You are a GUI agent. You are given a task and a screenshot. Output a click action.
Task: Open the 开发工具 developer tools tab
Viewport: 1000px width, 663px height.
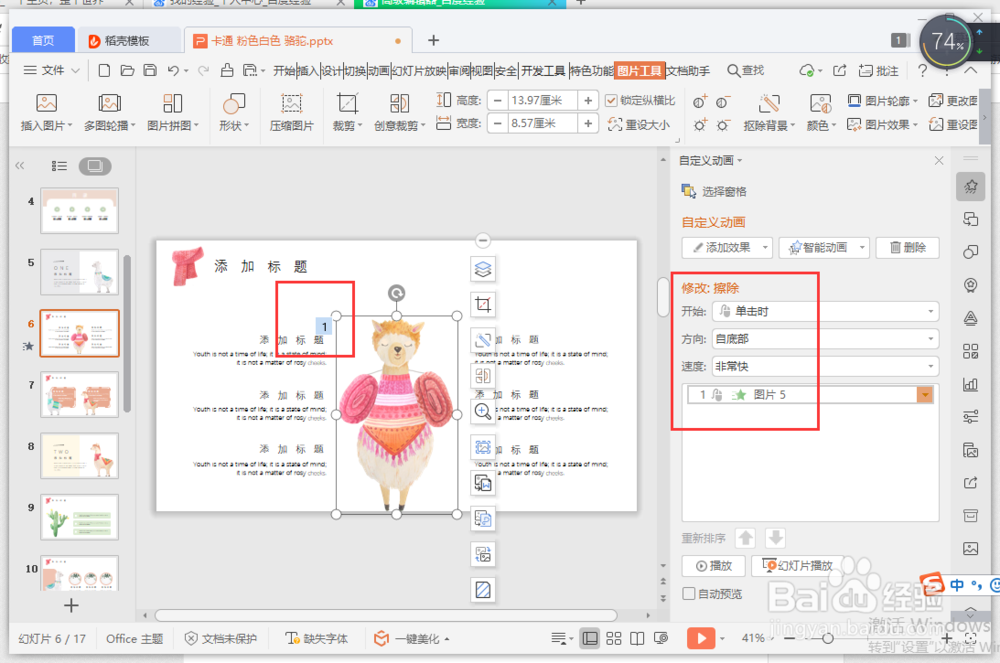pos(543,70)
